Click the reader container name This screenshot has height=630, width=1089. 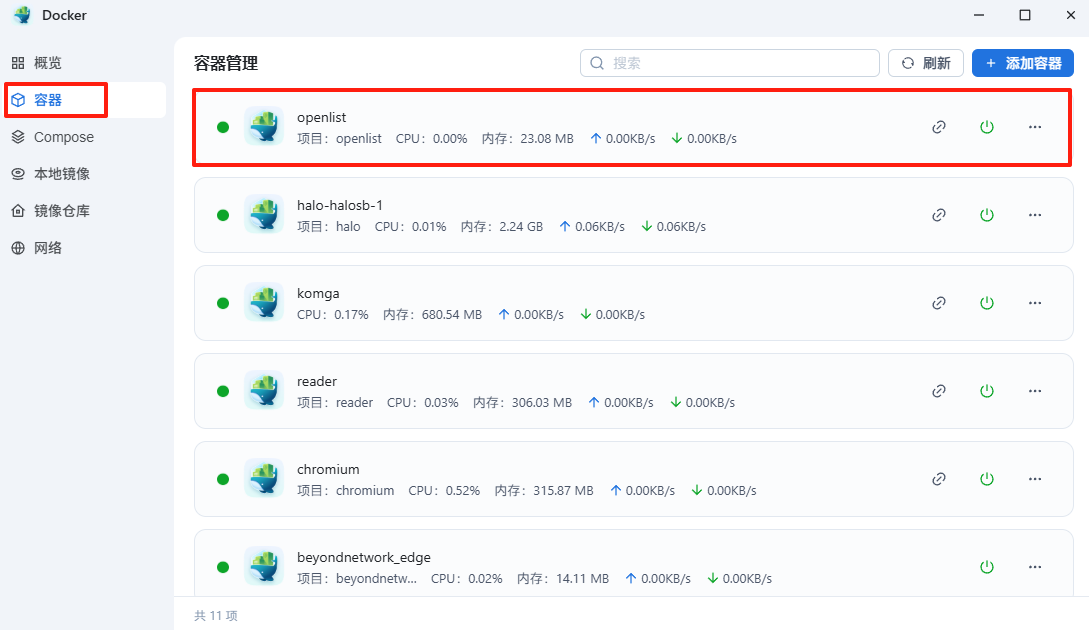coord(317,381)
